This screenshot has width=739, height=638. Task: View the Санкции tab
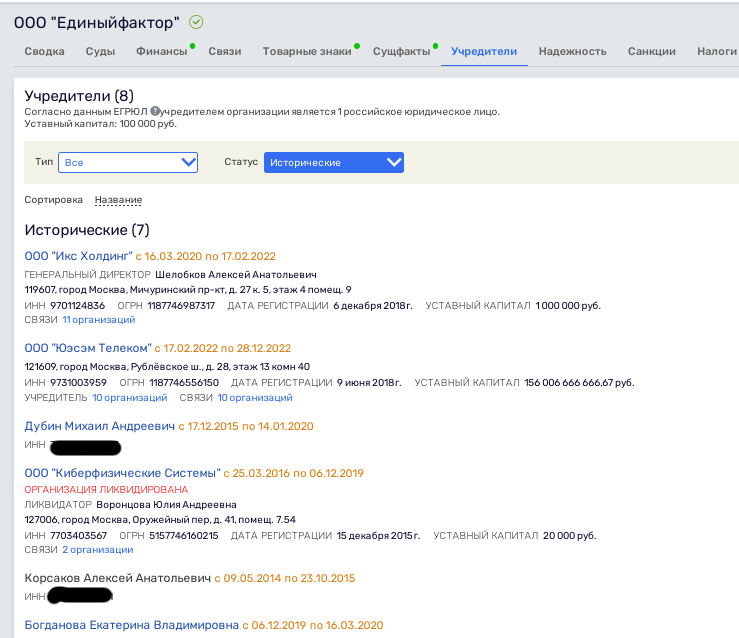pos(652,51)
